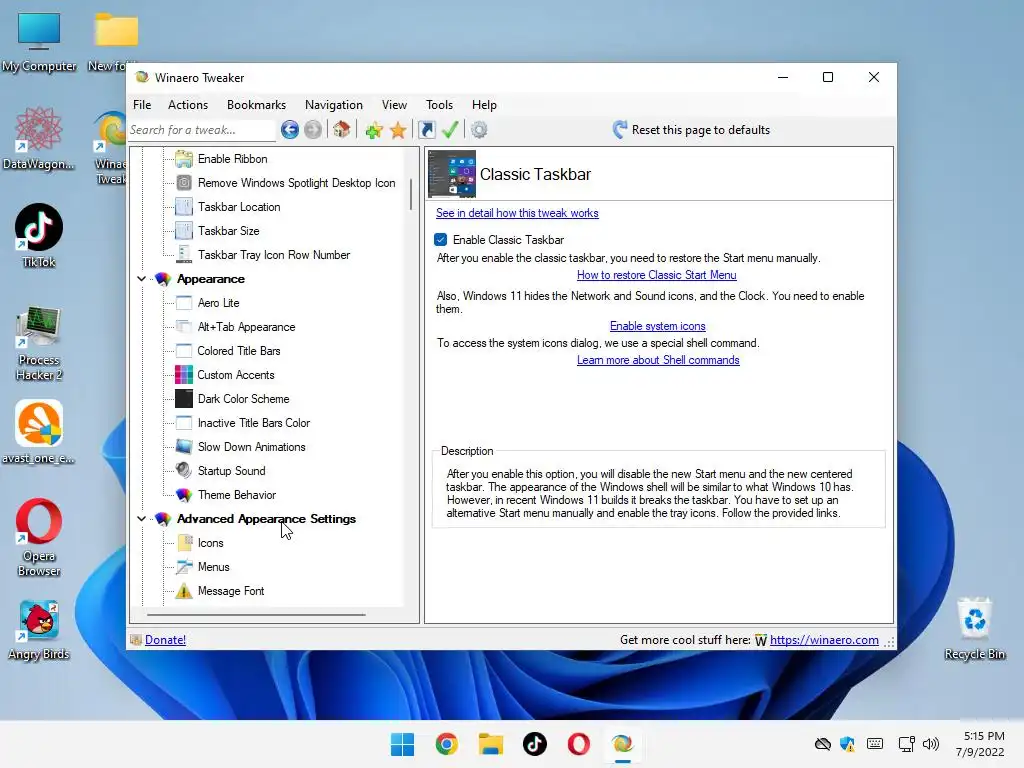Click the Message Font warning icon
The width and height of the screenshot is (1024, 768).
(x=184, y=591)
